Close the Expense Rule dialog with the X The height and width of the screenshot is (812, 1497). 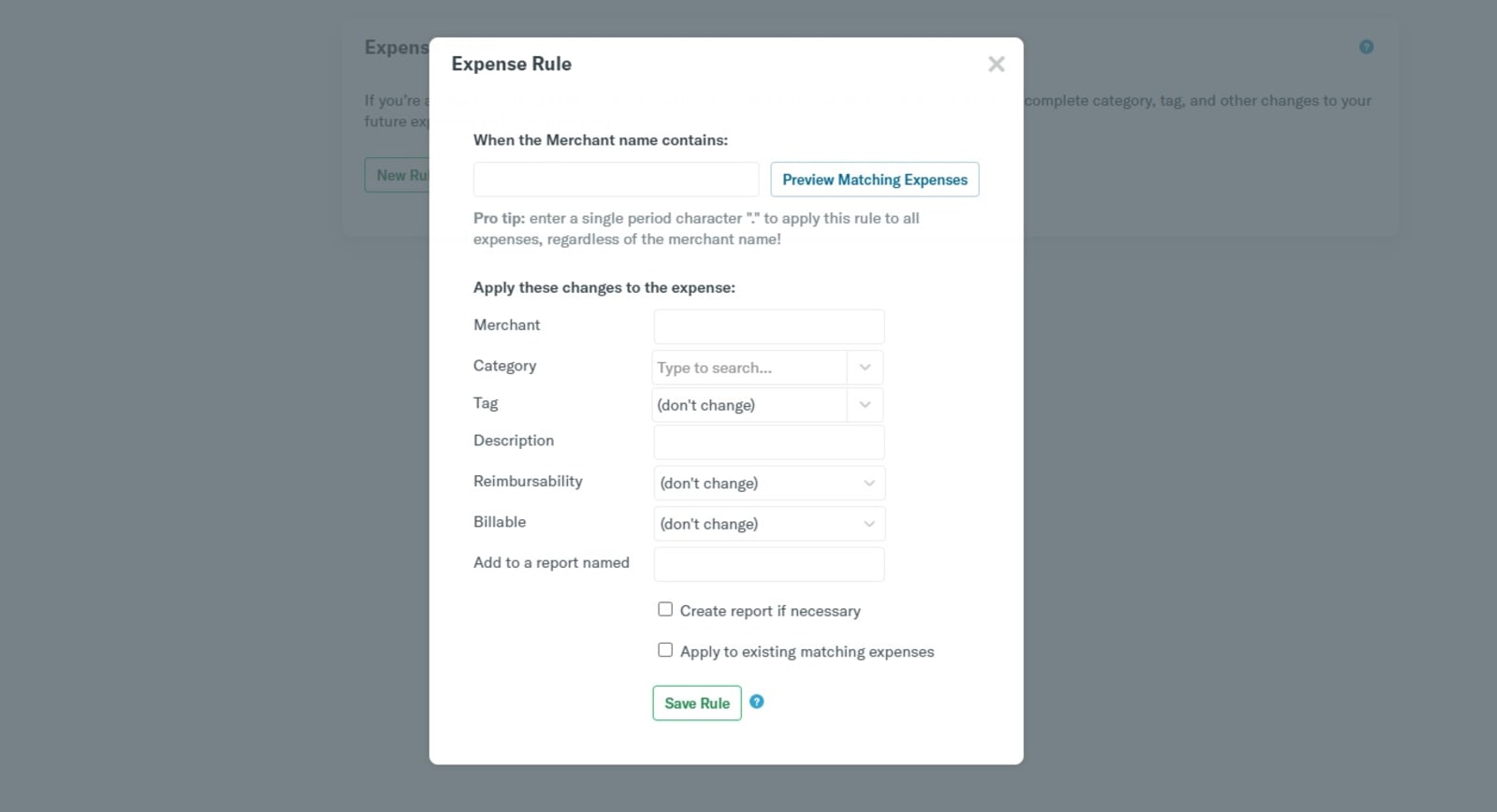point(996,64)
